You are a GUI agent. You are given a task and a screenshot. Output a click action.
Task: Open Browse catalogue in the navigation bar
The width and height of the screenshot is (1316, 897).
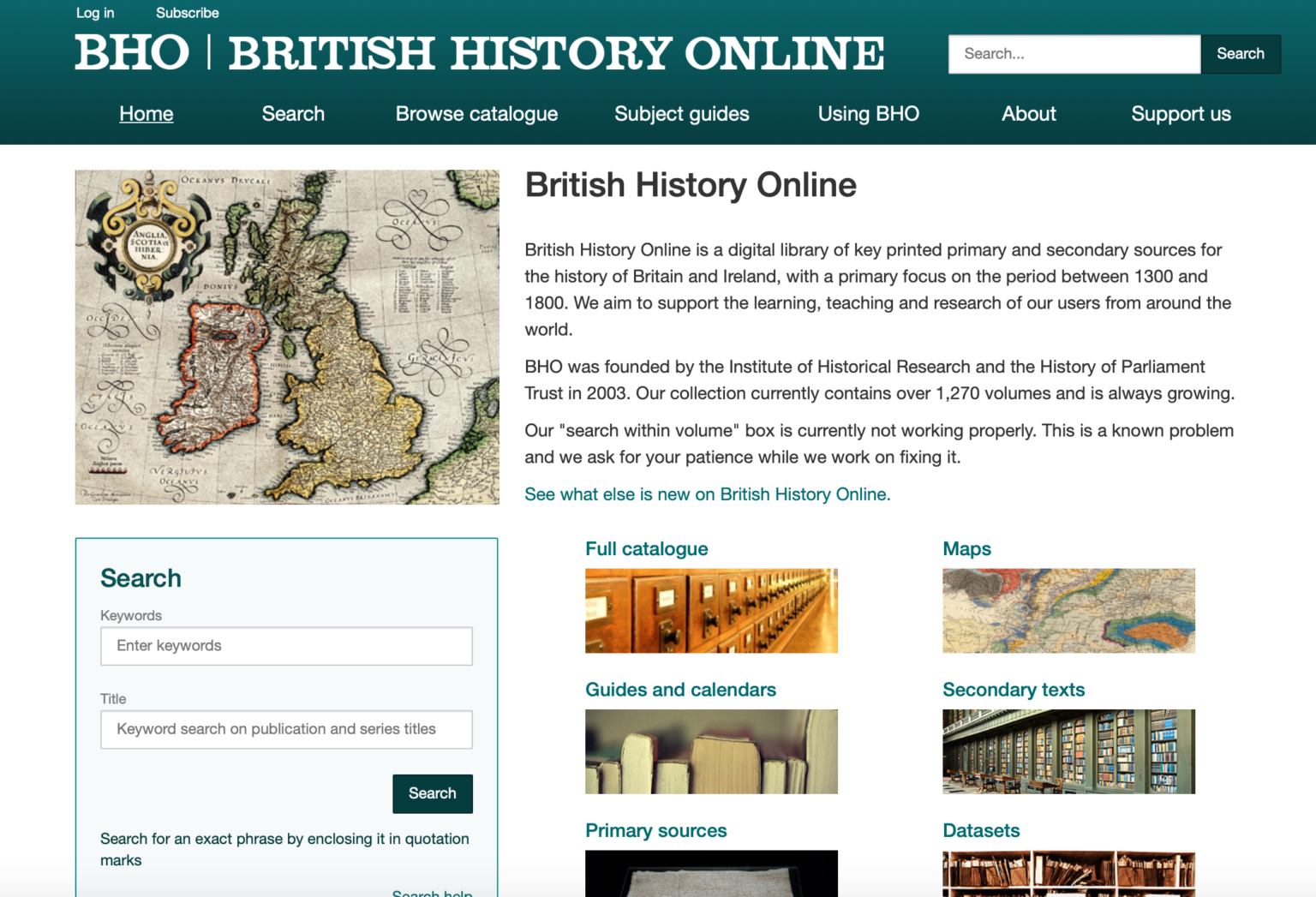[x=476, y=114]
